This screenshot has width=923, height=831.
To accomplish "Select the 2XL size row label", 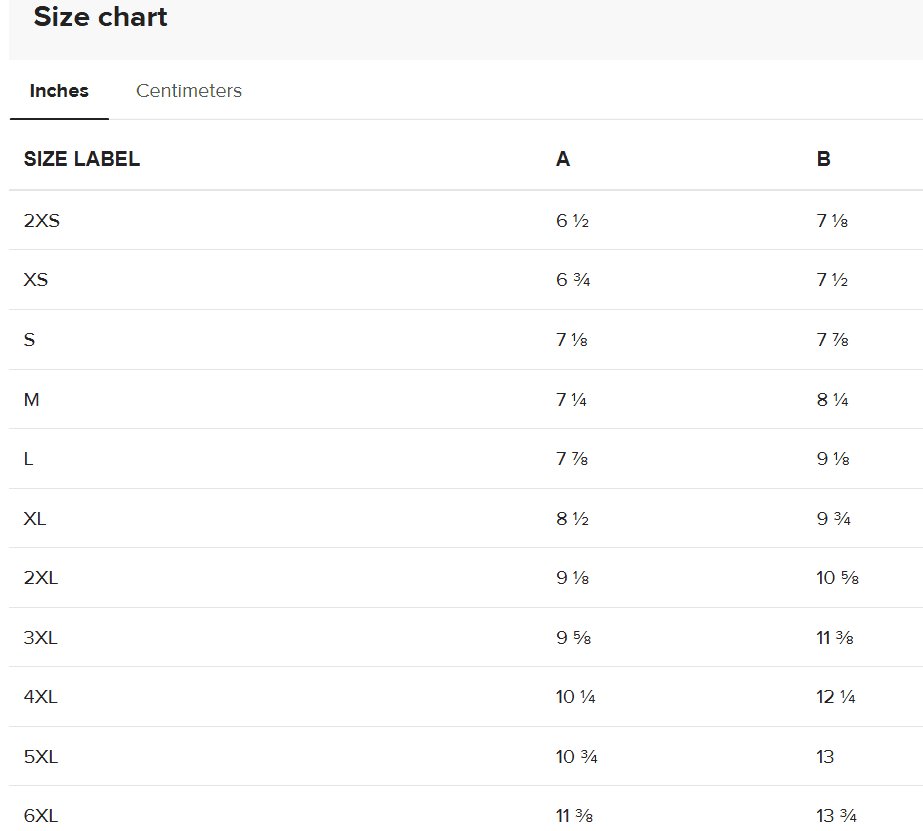I will (41, 578).
